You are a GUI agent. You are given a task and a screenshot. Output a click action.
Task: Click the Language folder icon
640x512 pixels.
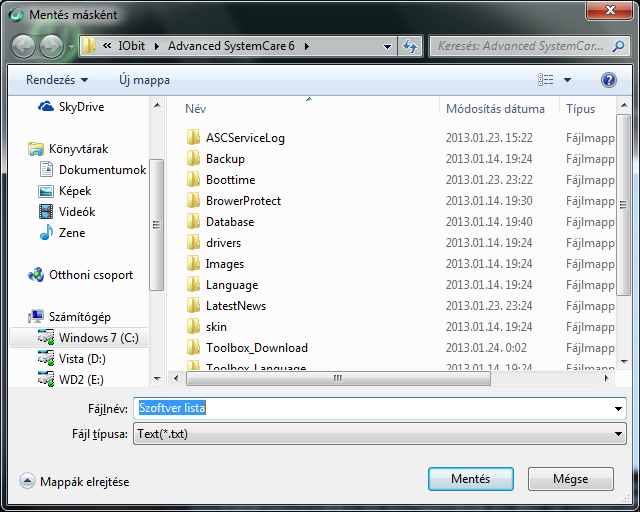(193, 285)
